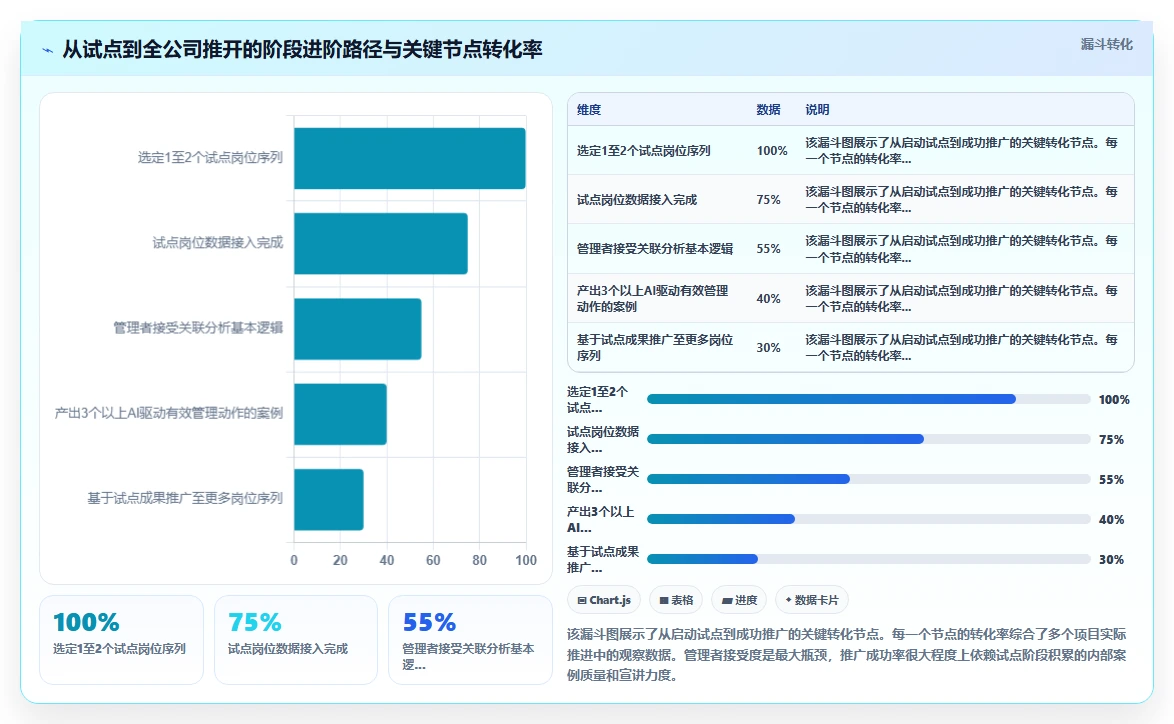Select the 进度 chip
The height and width of the screenshot is (724, 1174).
click(x=739, y=600)
